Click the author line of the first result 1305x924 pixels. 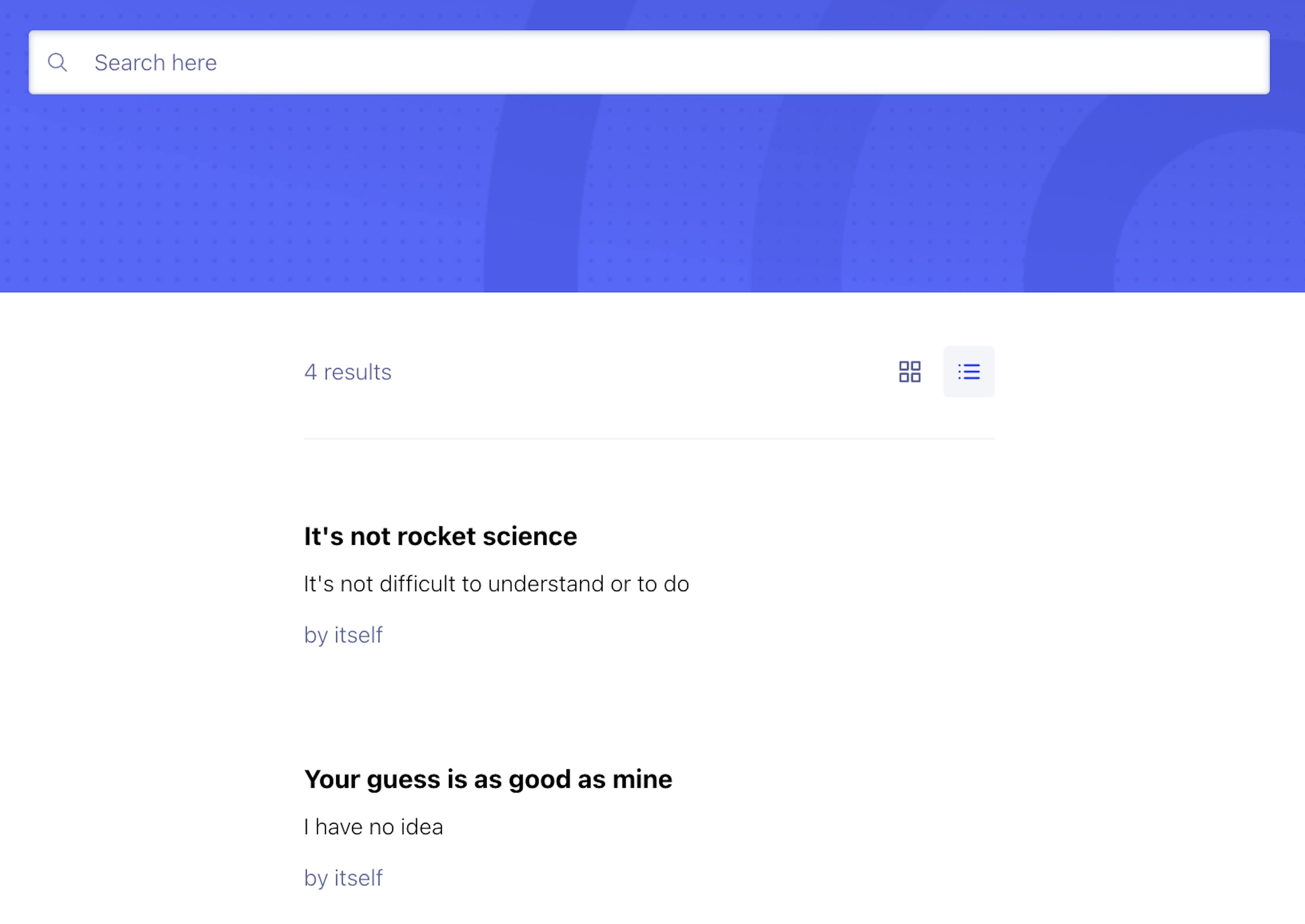coord(343,635)
